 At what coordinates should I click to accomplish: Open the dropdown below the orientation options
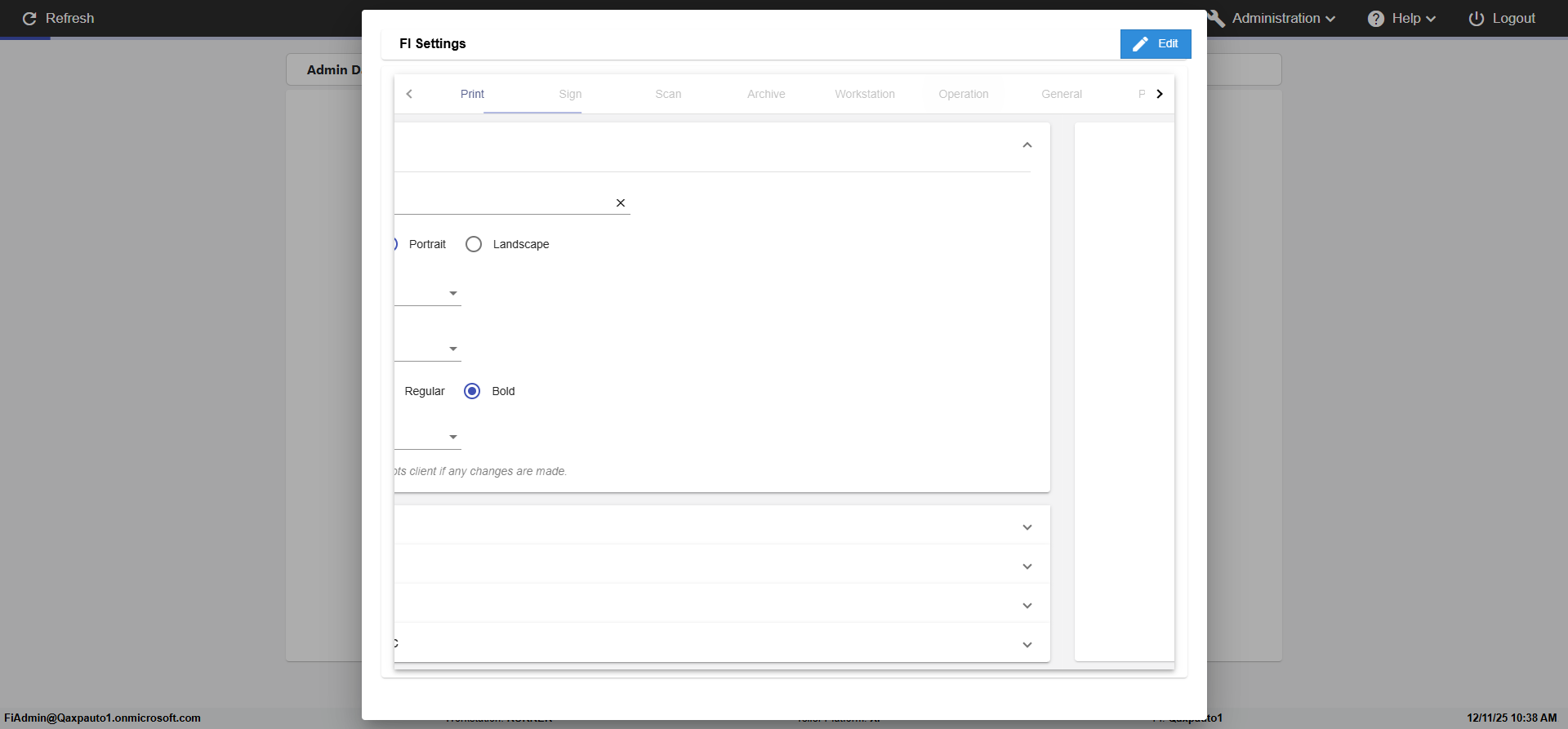coord(428,293)
